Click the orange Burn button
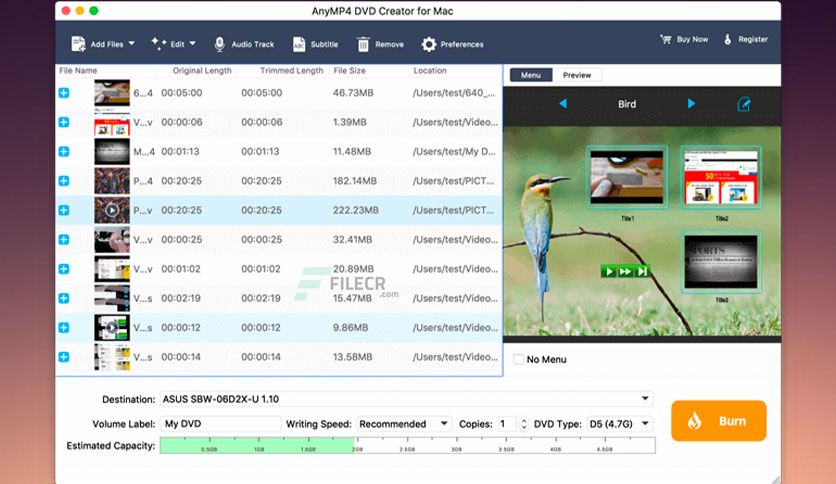 [x=719, y=421]
